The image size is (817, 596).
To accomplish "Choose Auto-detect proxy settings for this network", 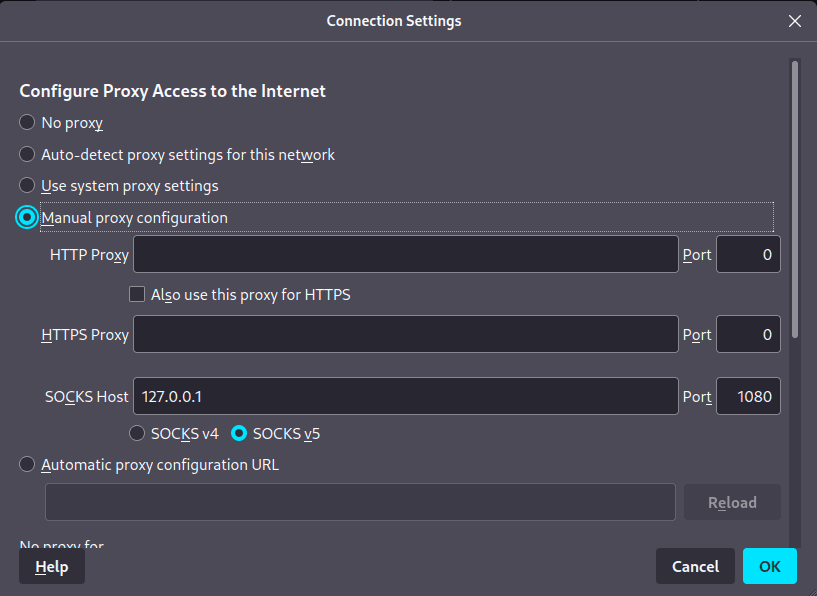I will (x=27, y=154).
